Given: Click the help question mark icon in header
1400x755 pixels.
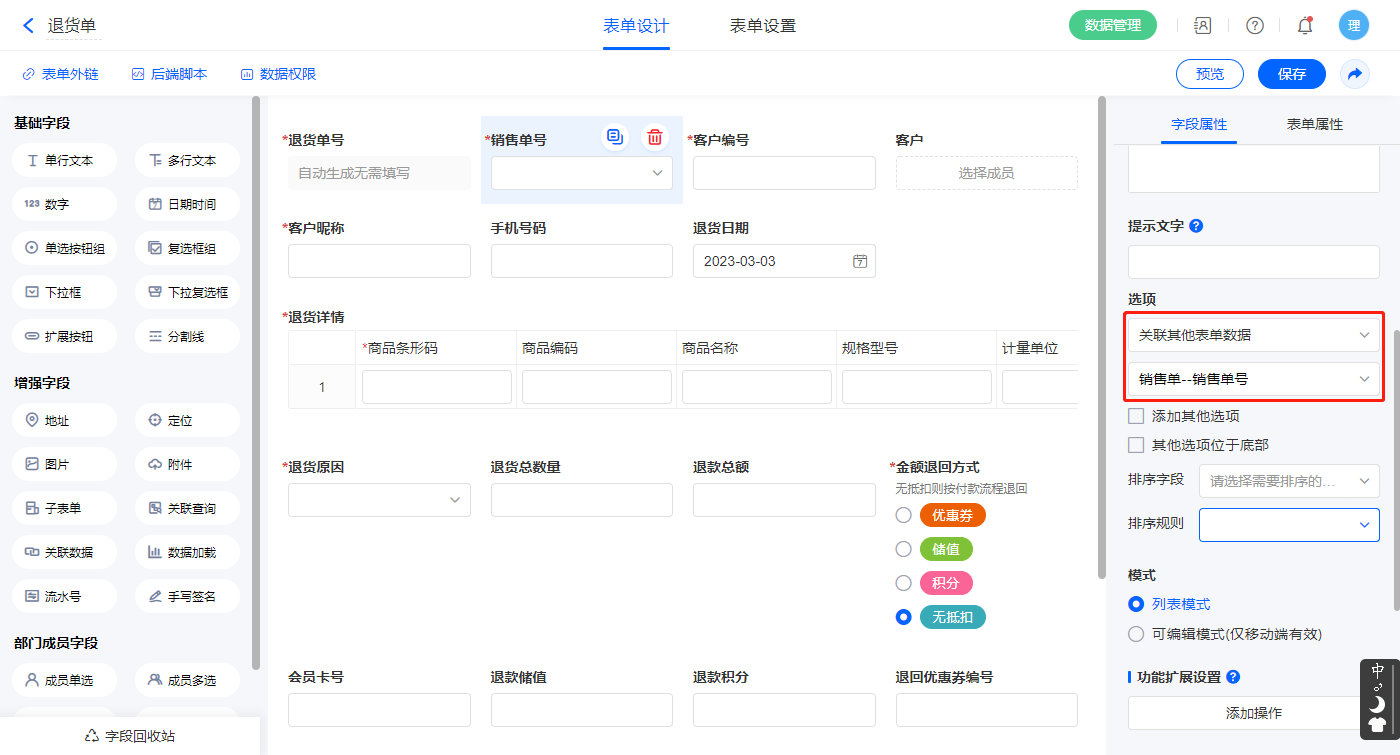Looking at the screenshot, I should [1254, 26].
